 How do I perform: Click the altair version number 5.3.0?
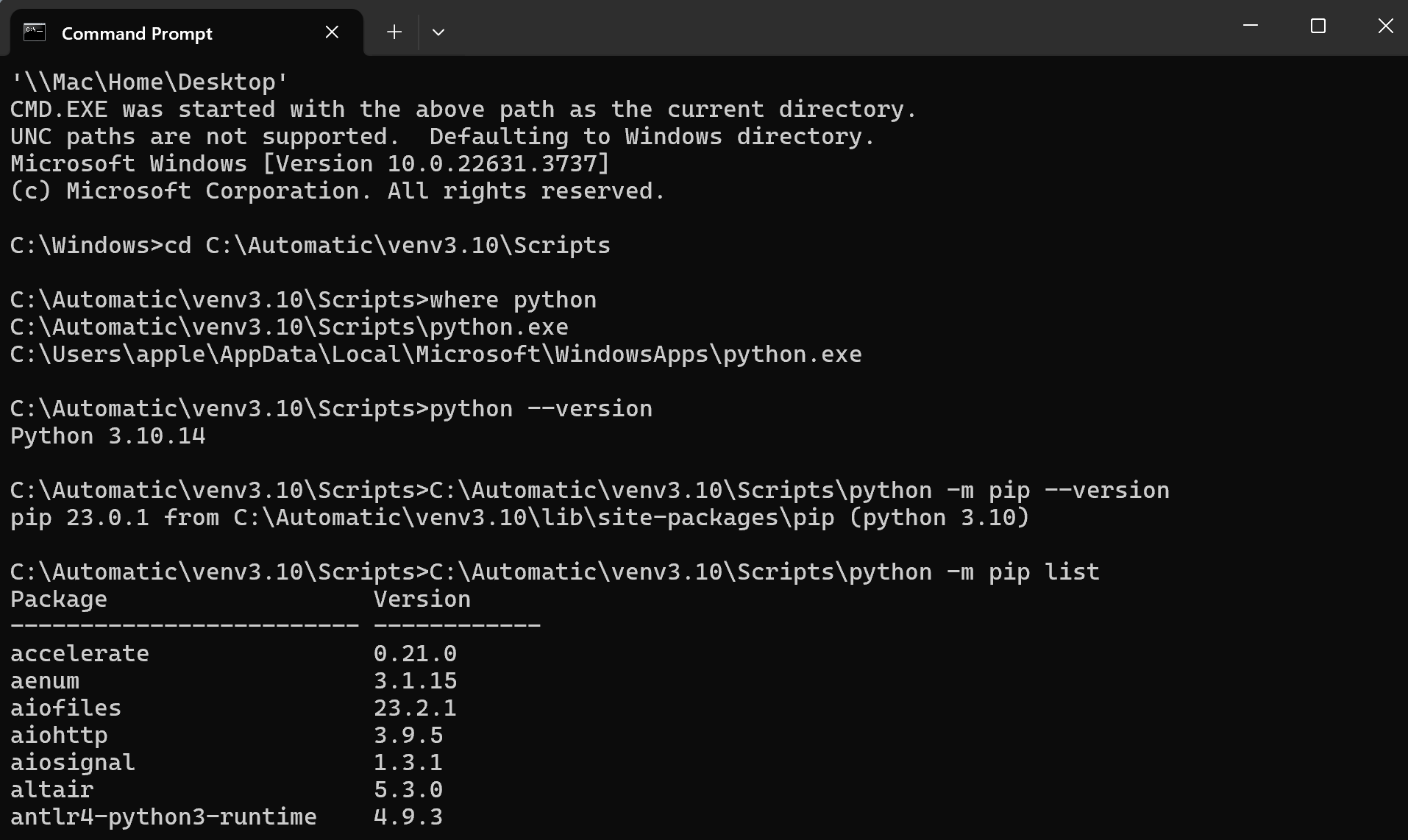(x=408, y=790)
